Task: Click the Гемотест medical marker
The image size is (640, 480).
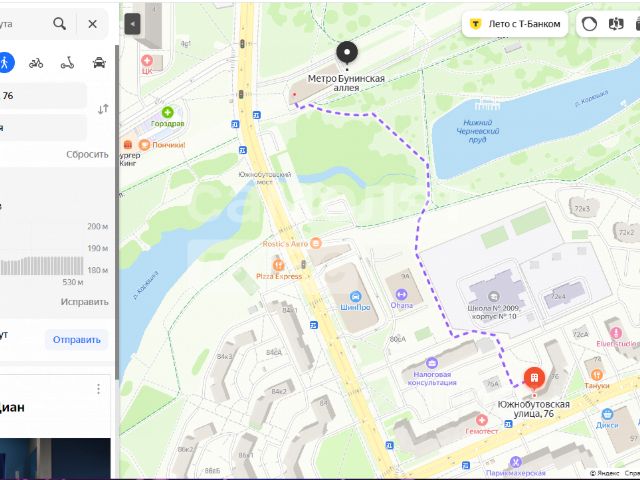Action: pos(482,420)
